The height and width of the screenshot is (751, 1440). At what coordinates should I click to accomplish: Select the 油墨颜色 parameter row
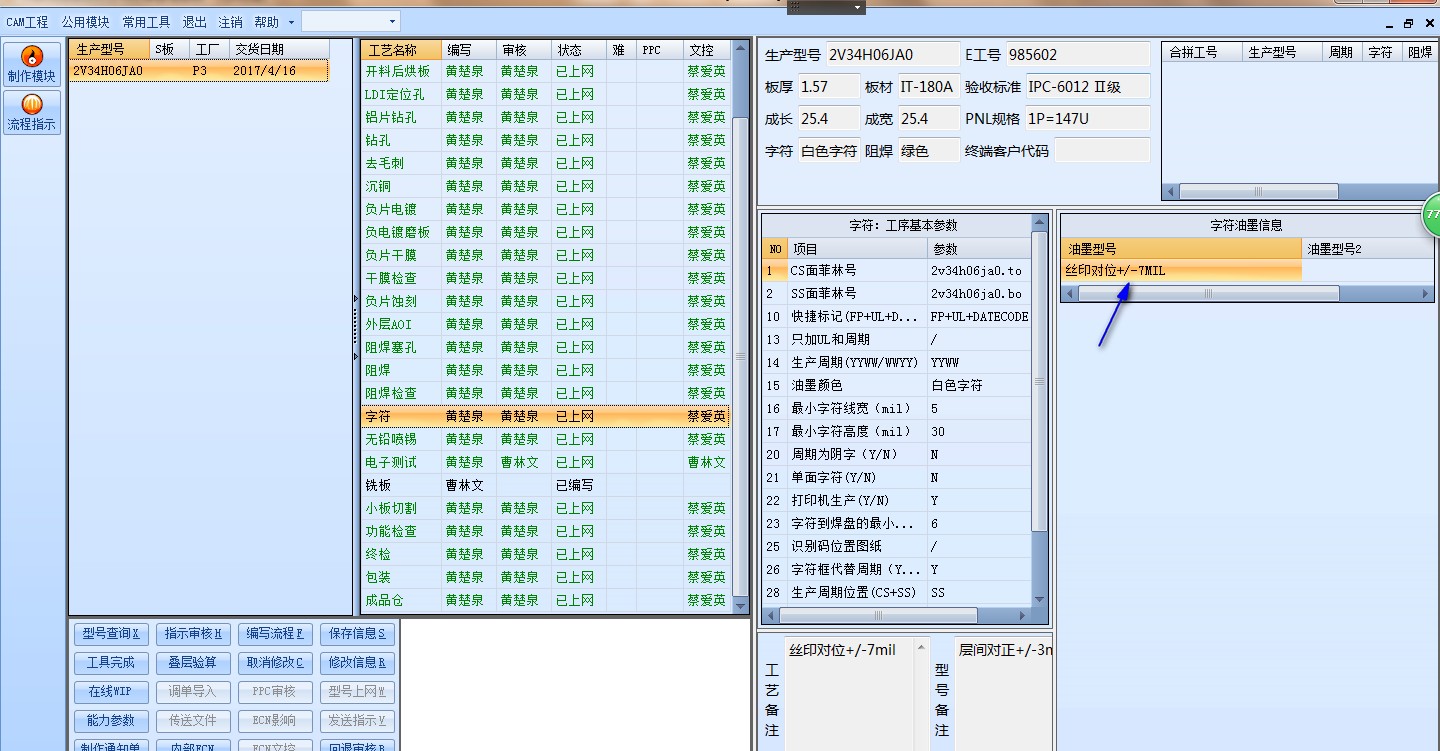click(897, 386)
